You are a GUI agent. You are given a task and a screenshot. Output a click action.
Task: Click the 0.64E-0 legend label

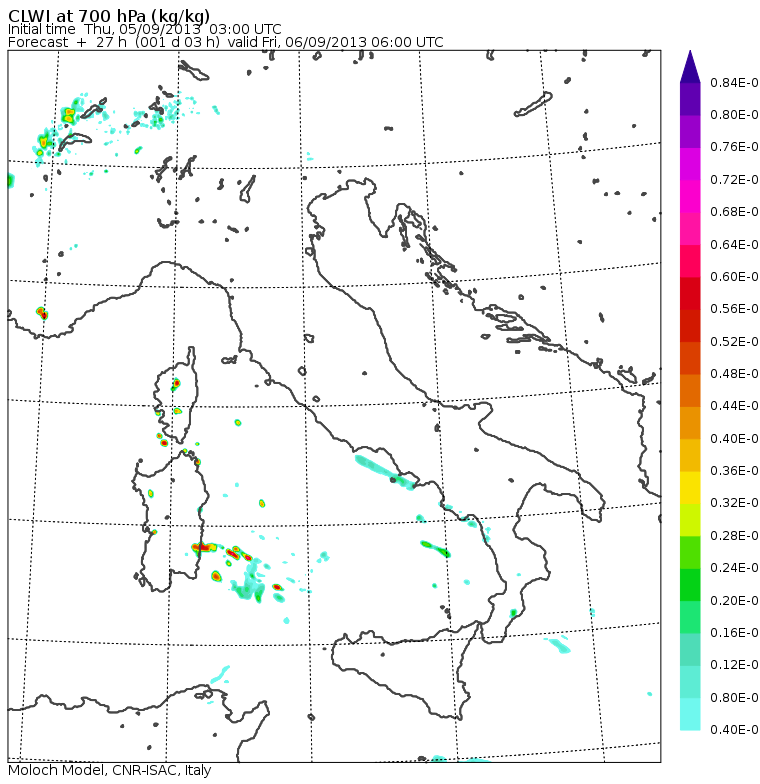pyautogui.click(x=734, y=244)
